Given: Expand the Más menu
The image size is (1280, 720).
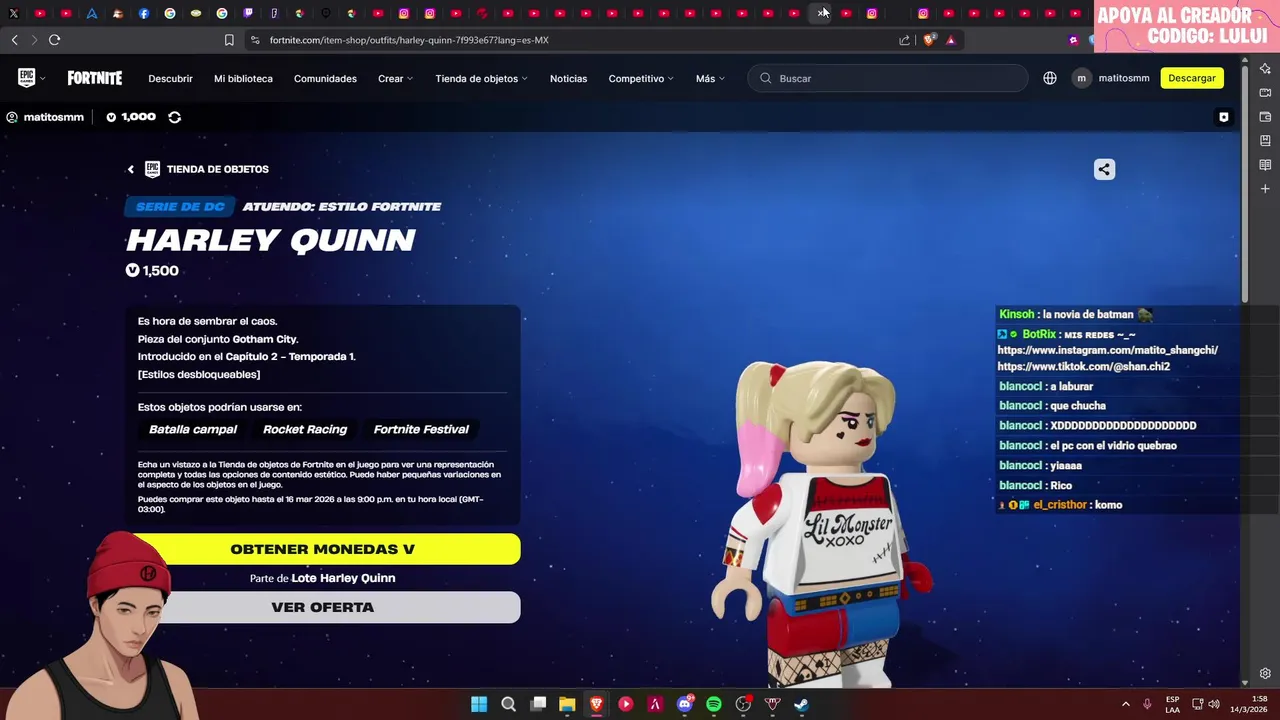Looking at the screenshot, I should (710, 78).
